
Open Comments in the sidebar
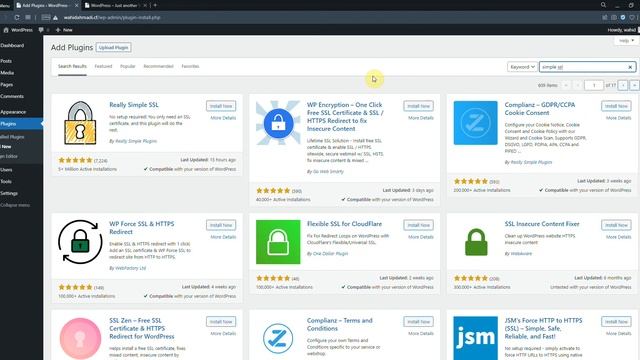click(12, 96)
